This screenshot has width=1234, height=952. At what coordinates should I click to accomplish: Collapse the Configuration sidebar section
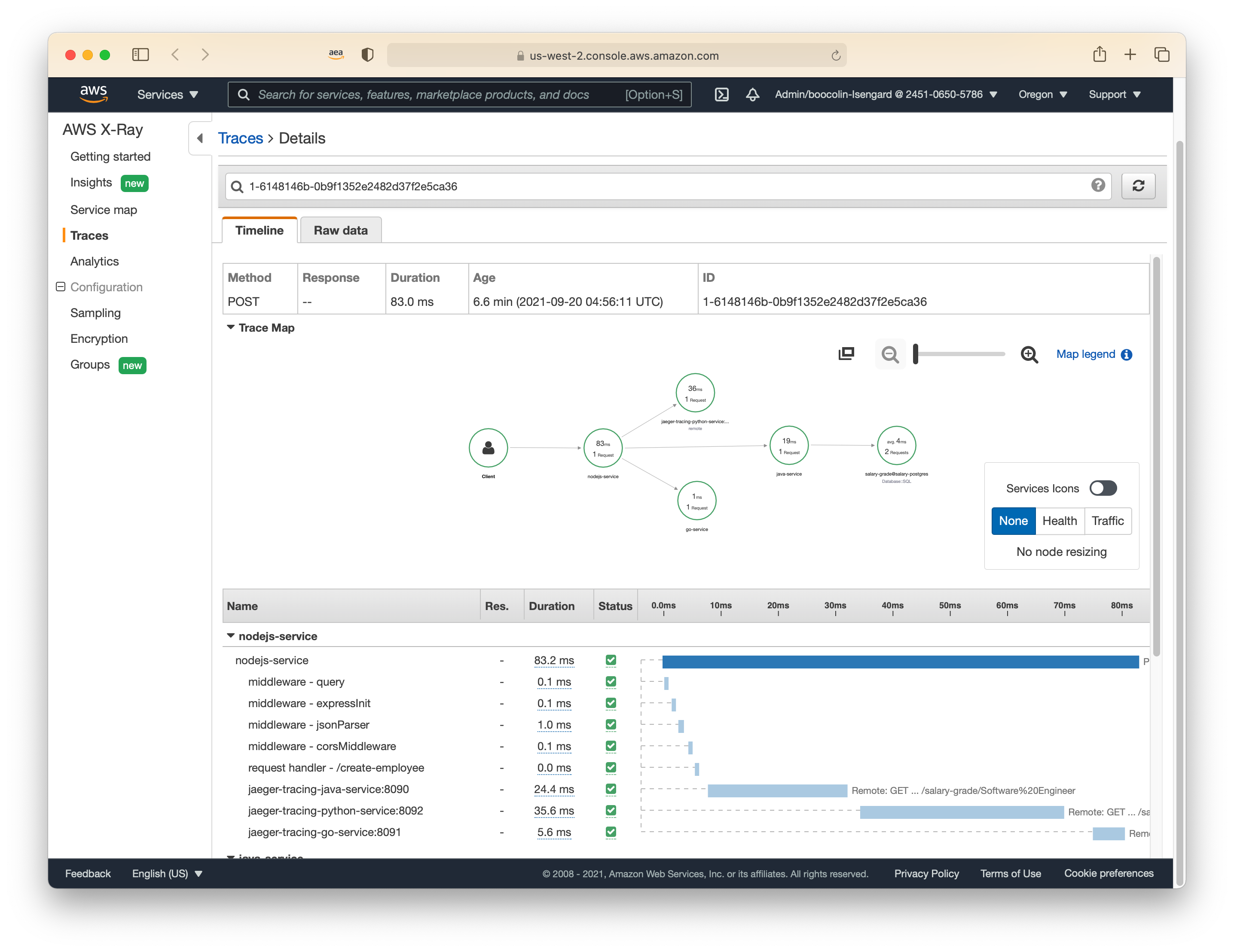[x=61, y=287]
